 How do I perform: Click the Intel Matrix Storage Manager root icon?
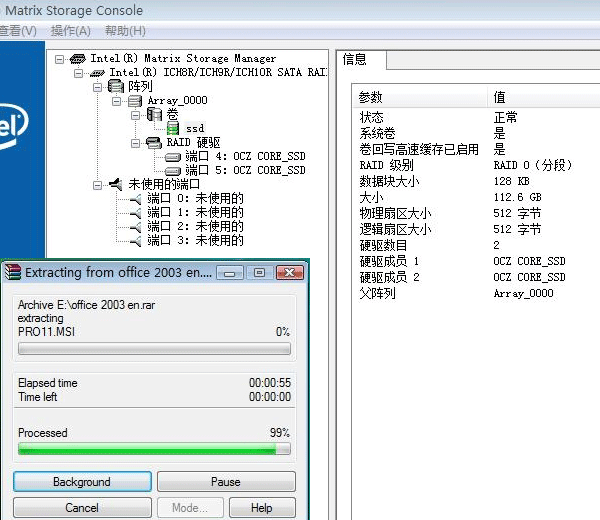tap(78, 59)
